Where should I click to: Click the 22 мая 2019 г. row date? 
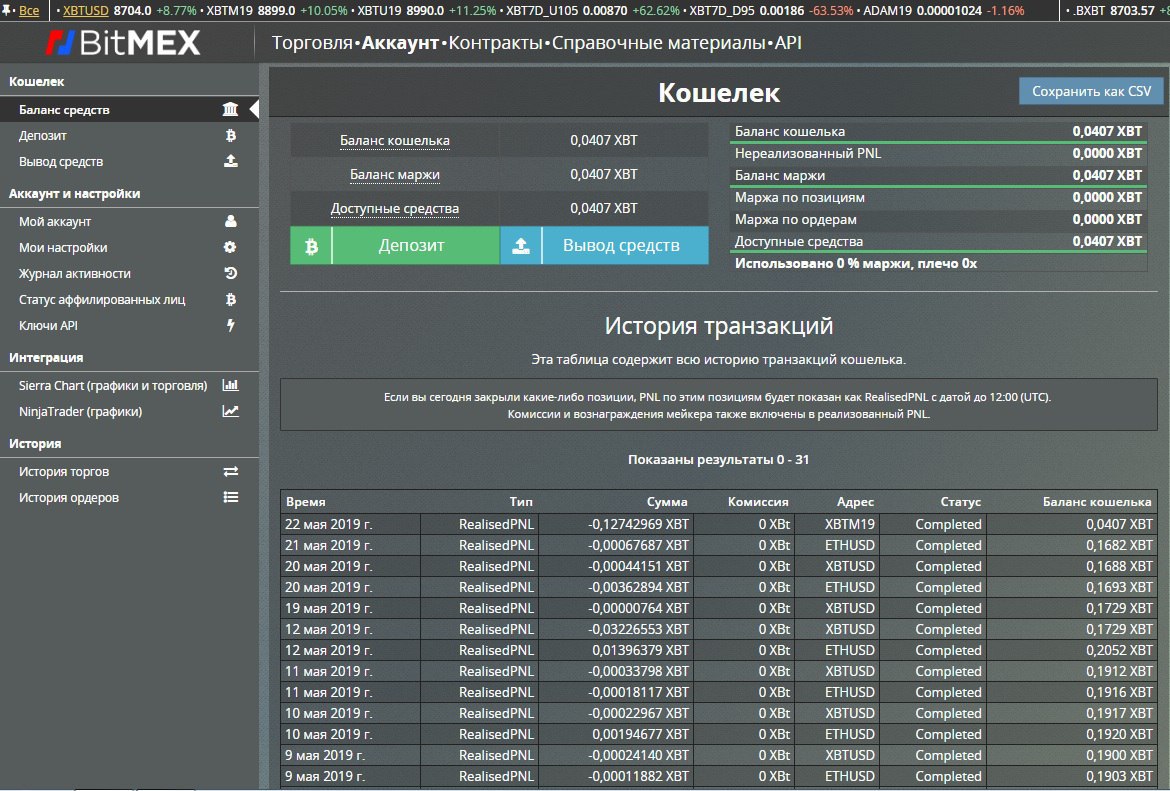coord(328,525)
